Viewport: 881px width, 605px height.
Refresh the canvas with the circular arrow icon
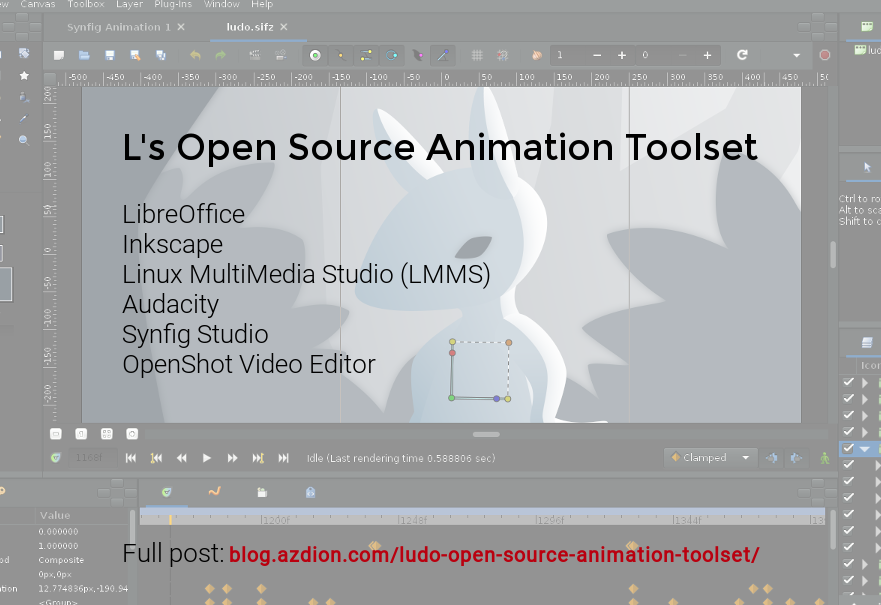pyautogui.click(x=742, y=55)
